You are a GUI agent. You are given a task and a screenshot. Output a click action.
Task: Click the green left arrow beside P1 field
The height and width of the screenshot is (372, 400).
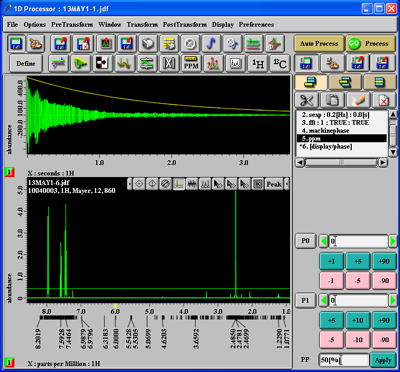pyautogui.click(x=323, y=301)
